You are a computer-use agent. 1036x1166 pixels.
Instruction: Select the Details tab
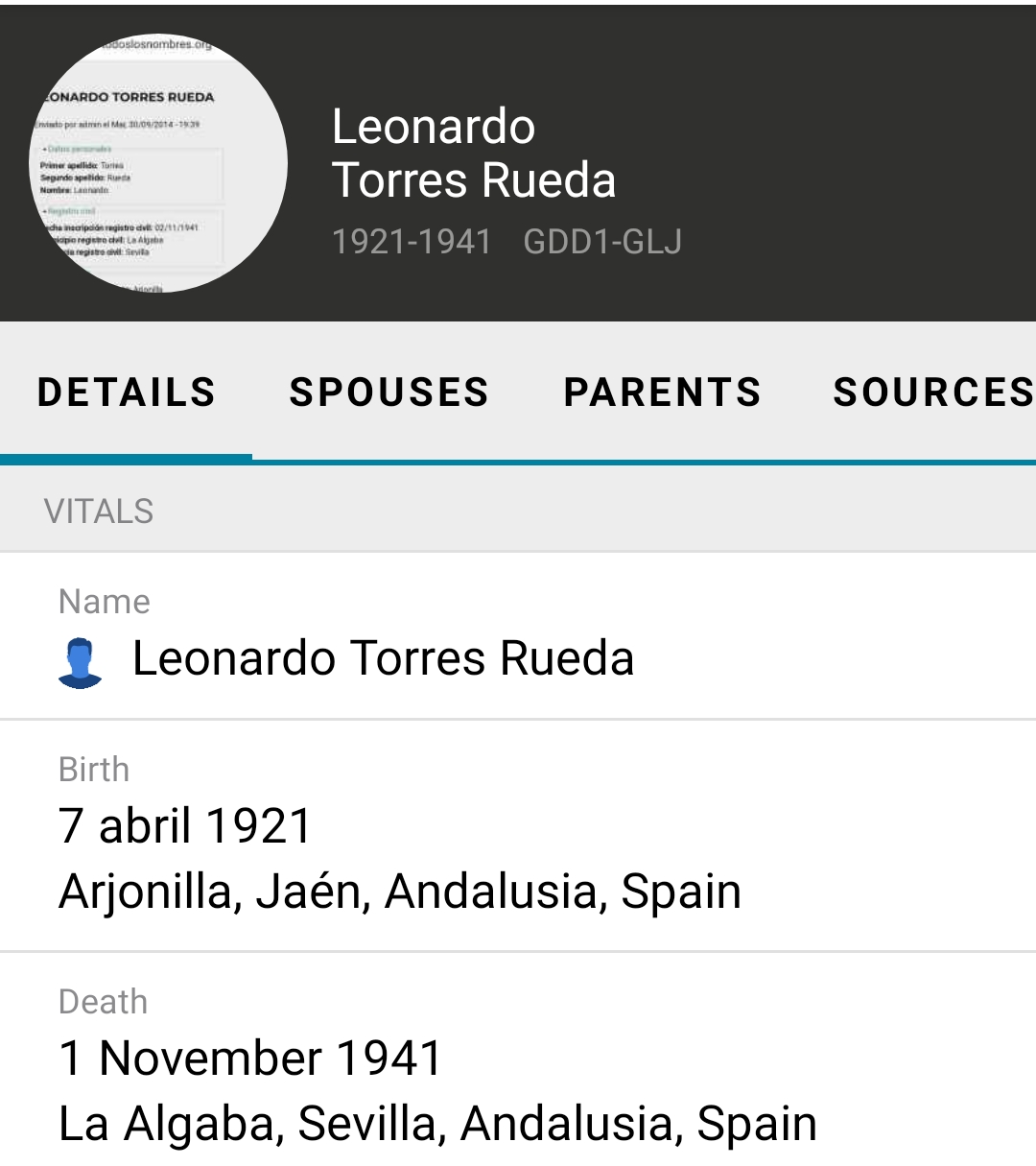pyautogui.click(x=127, y=393)
